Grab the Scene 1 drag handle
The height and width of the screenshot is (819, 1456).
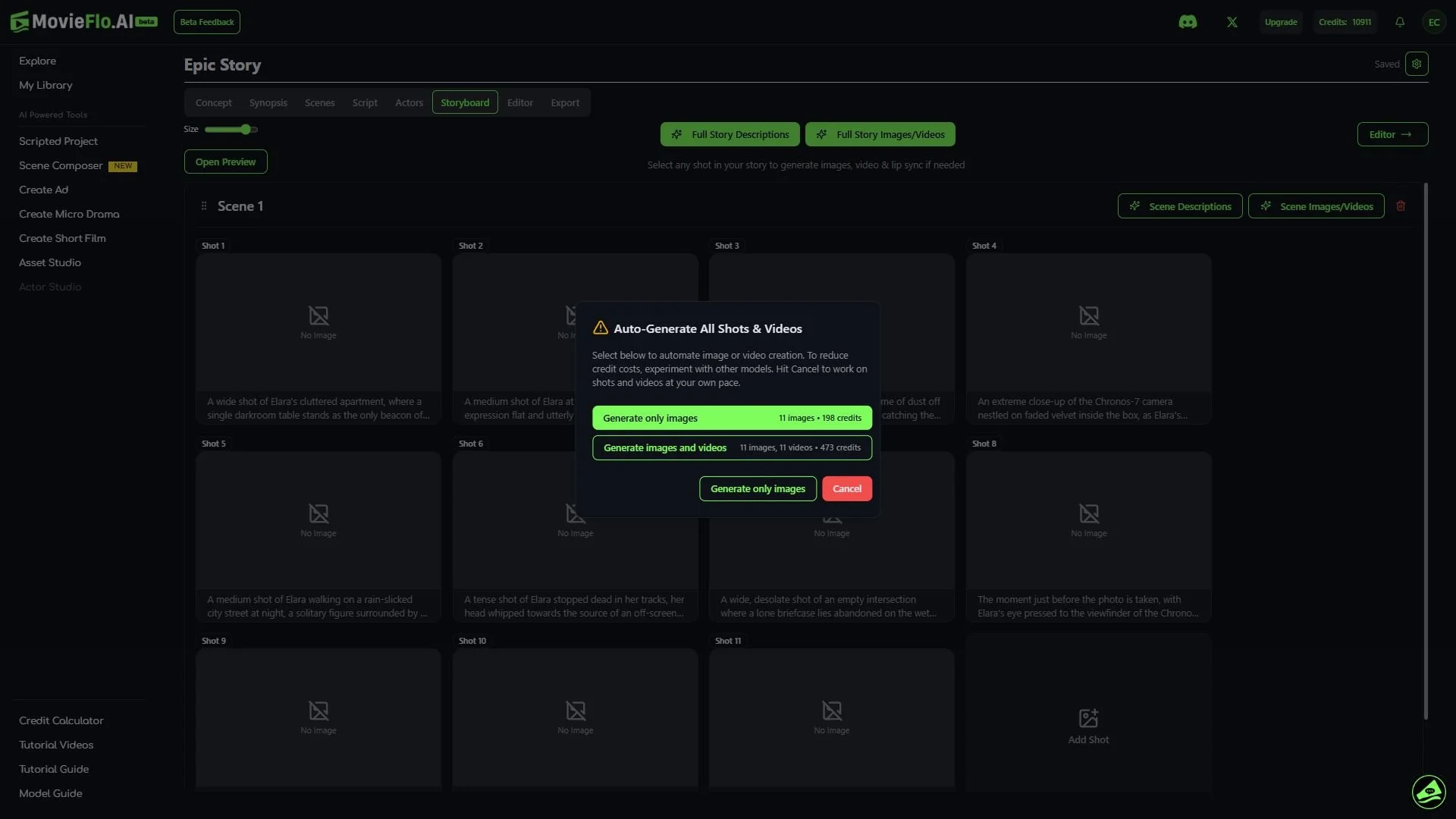(x=203, y=206)
